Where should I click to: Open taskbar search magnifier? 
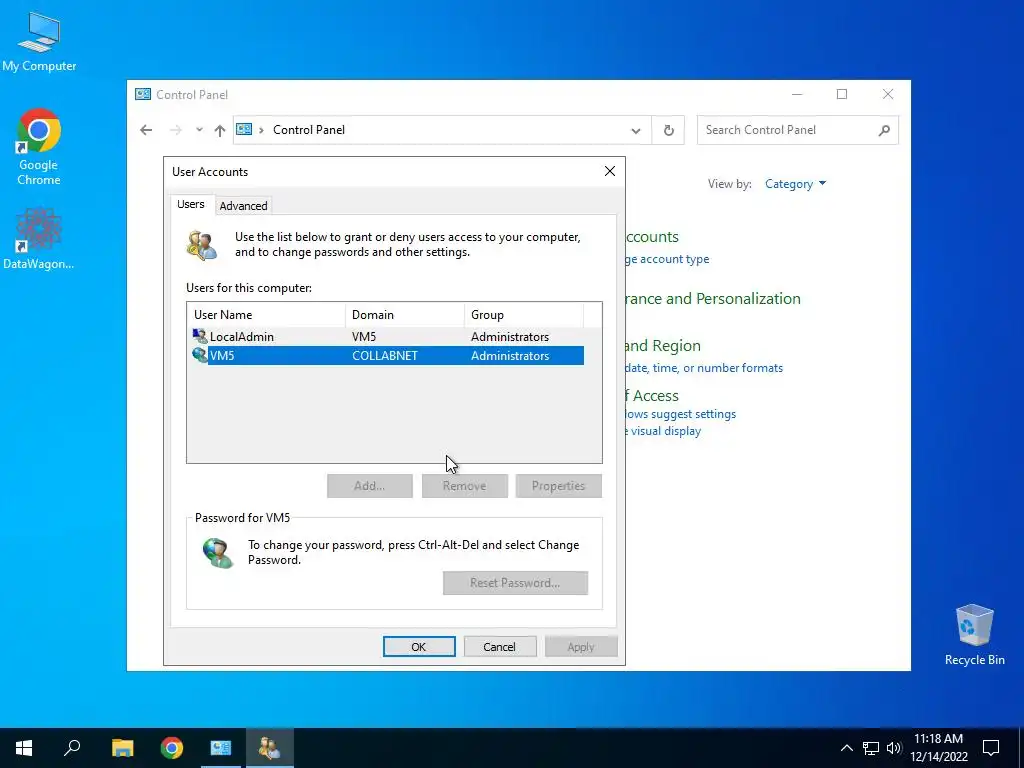click(x=72, y=748)
